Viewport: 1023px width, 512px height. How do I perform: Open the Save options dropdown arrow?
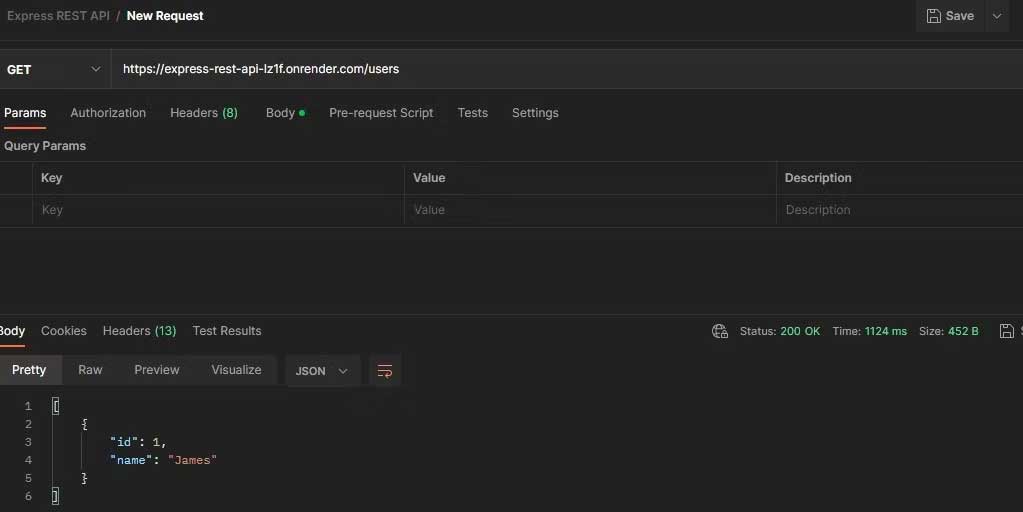997,16
